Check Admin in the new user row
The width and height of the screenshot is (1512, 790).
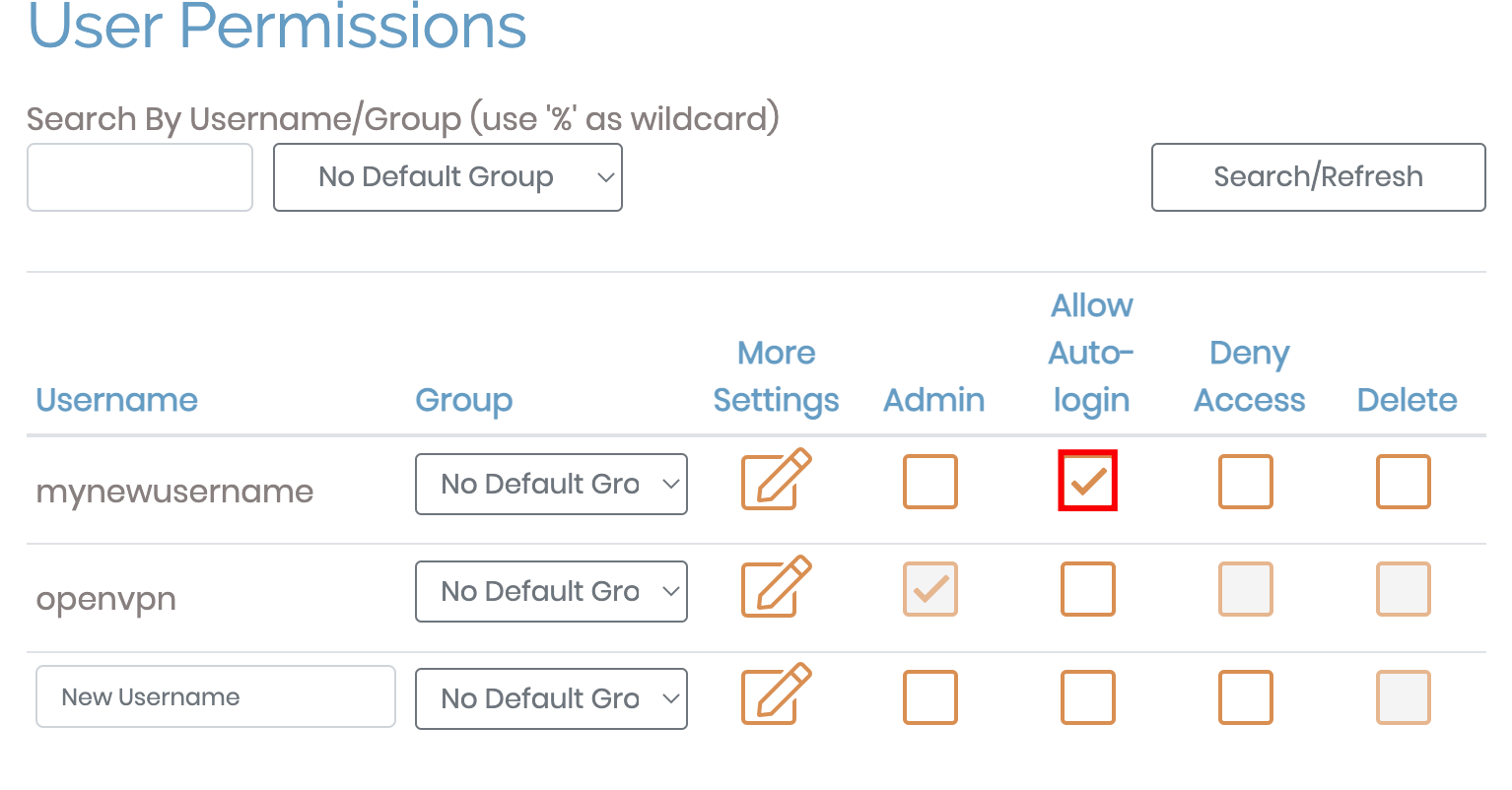point(929,697)
